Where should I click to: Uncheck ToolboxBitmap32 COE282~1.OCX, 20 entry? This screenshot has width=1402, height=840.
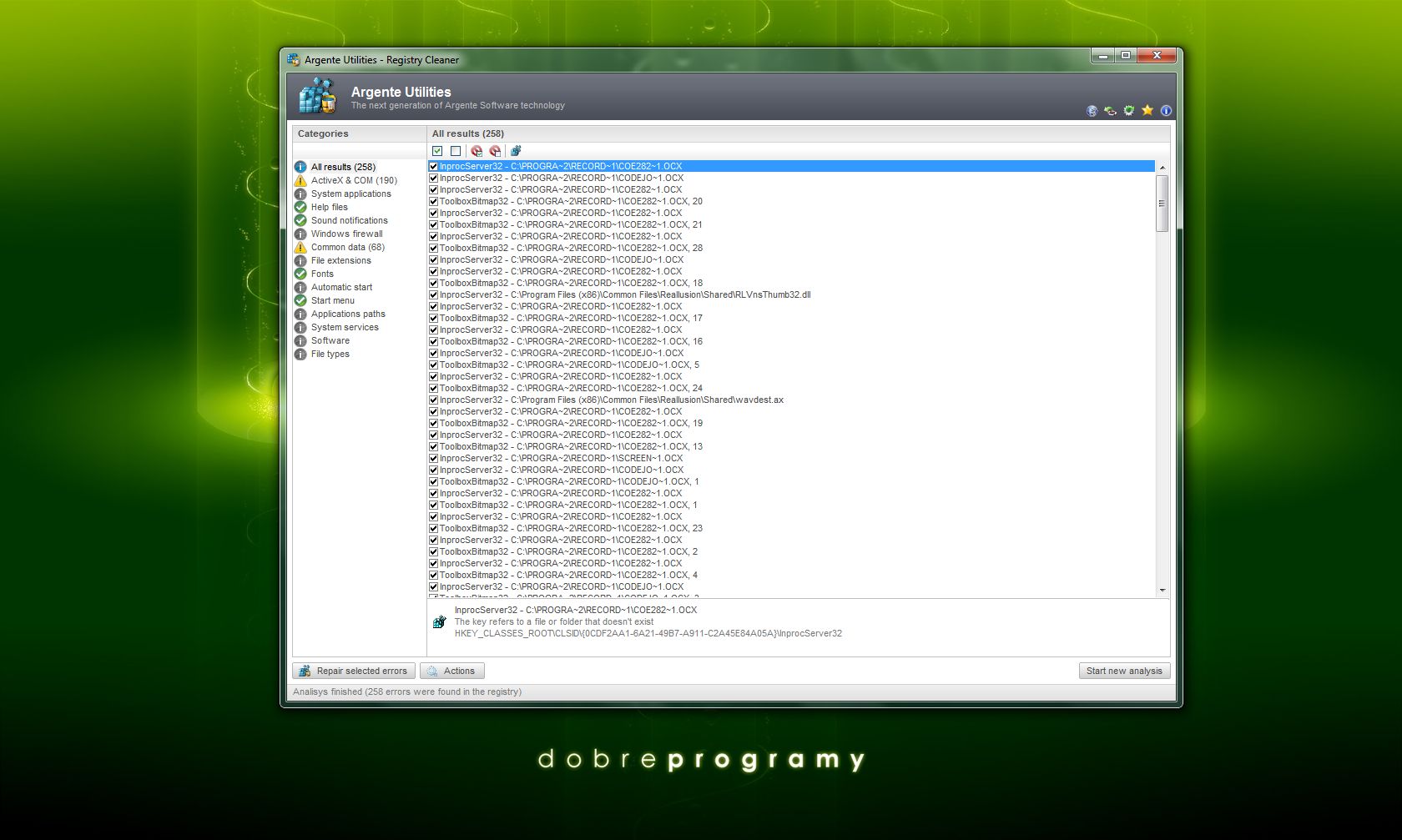point(433,201)
